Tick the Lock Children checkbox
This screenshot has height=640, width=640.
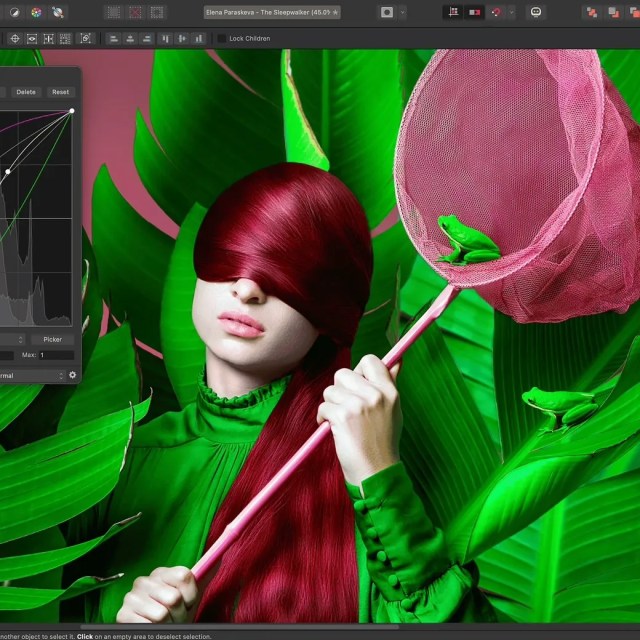point(222,38)
